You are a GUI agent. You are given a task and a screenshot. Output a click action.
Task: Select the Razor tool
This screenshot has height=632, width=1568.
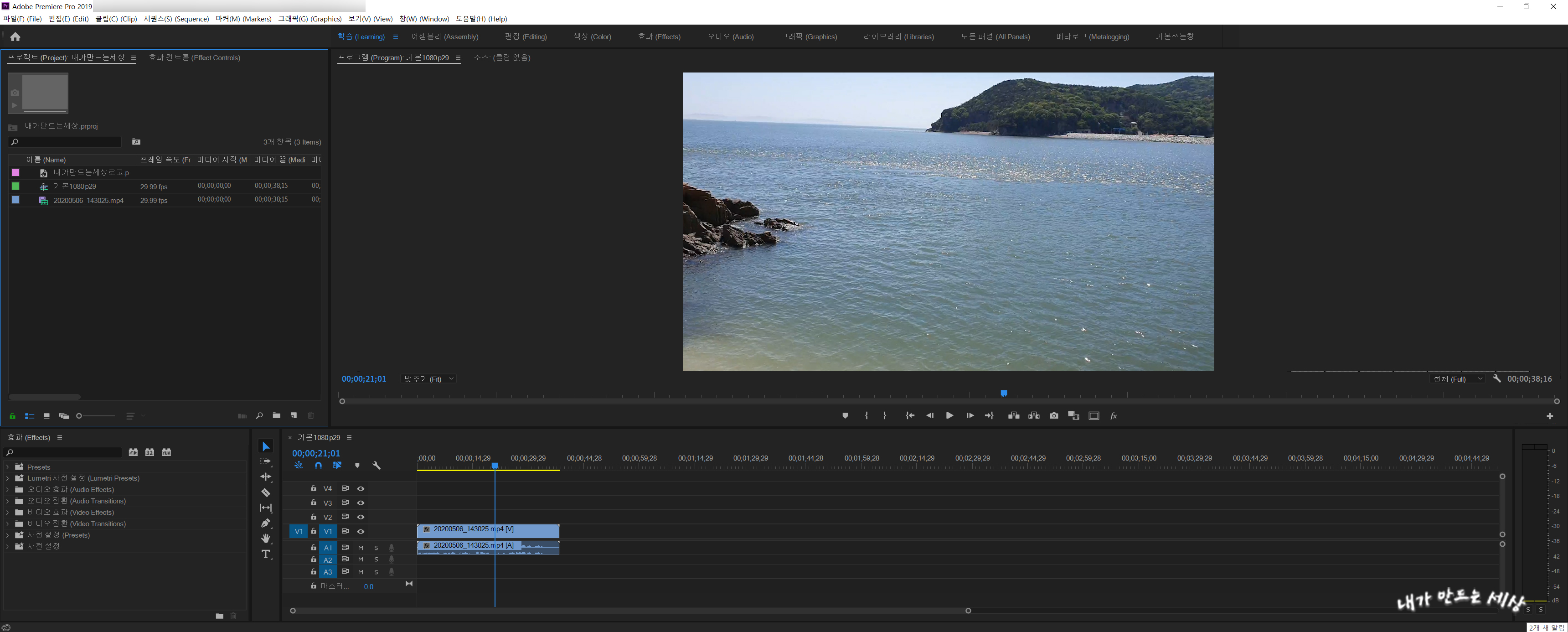tap(265, 492)
